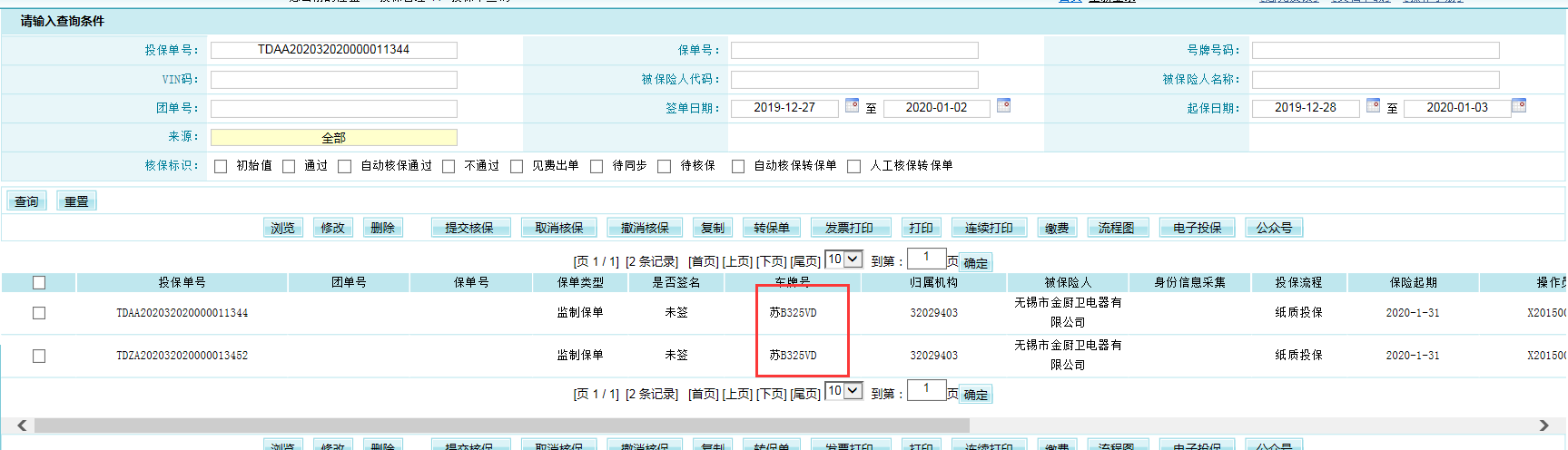Focus the 号牌号码 input field
The height and width of the screenshot is (450, 1568).
click(1376, 50)
